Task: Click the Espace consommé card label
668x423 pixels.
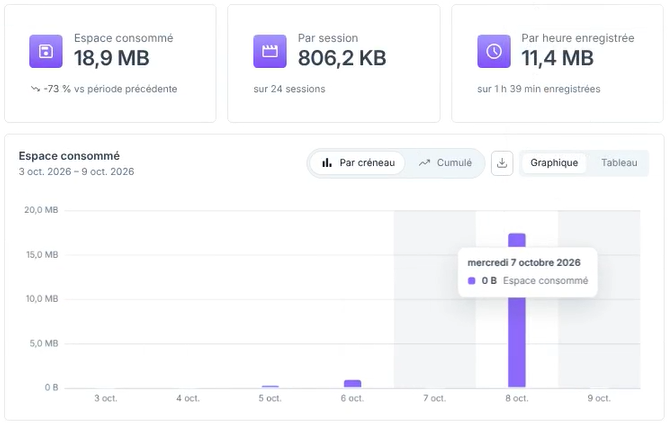Action: [124, 38]
